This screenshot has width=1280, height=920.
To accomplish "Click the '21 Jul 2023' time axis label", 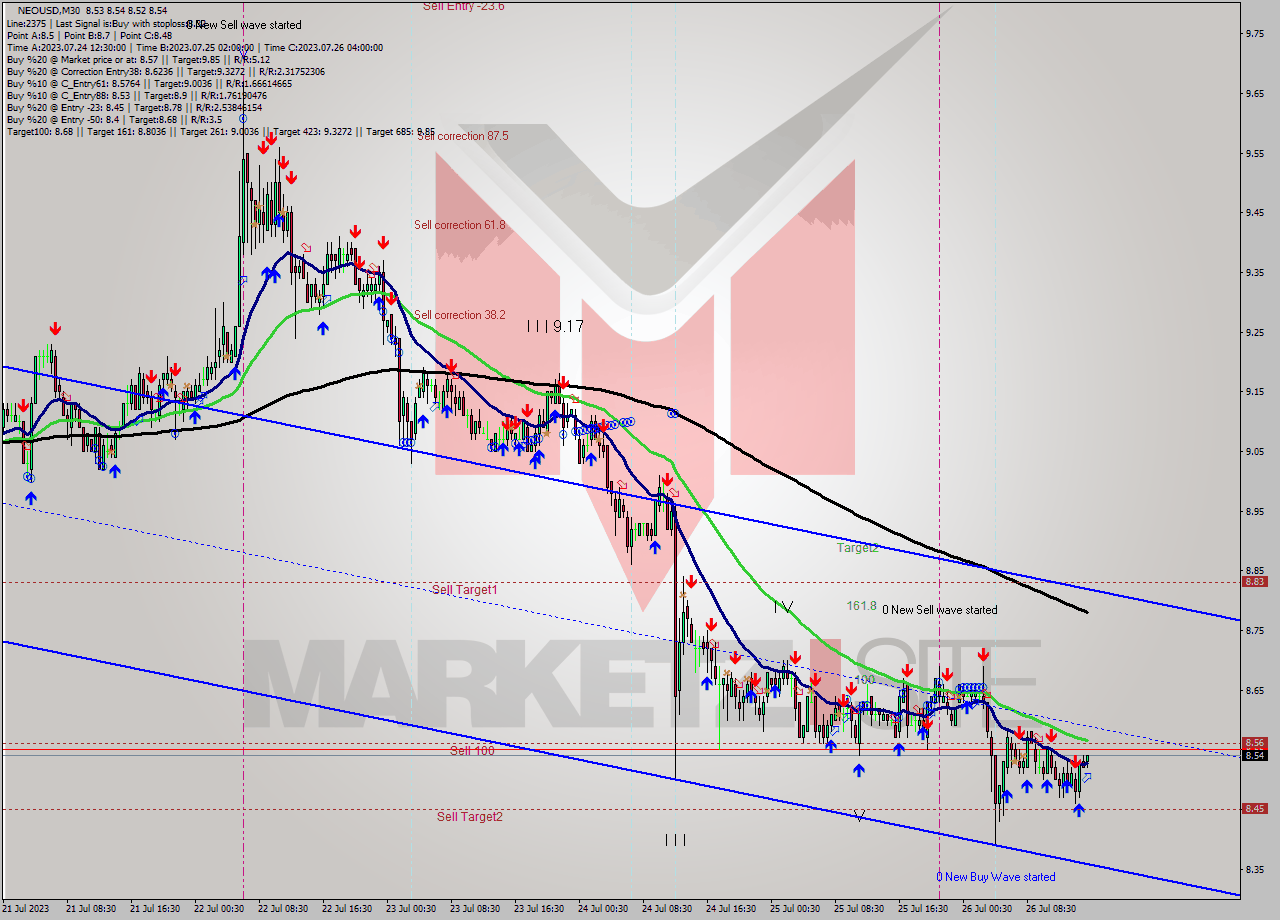I will pos(26,909).
